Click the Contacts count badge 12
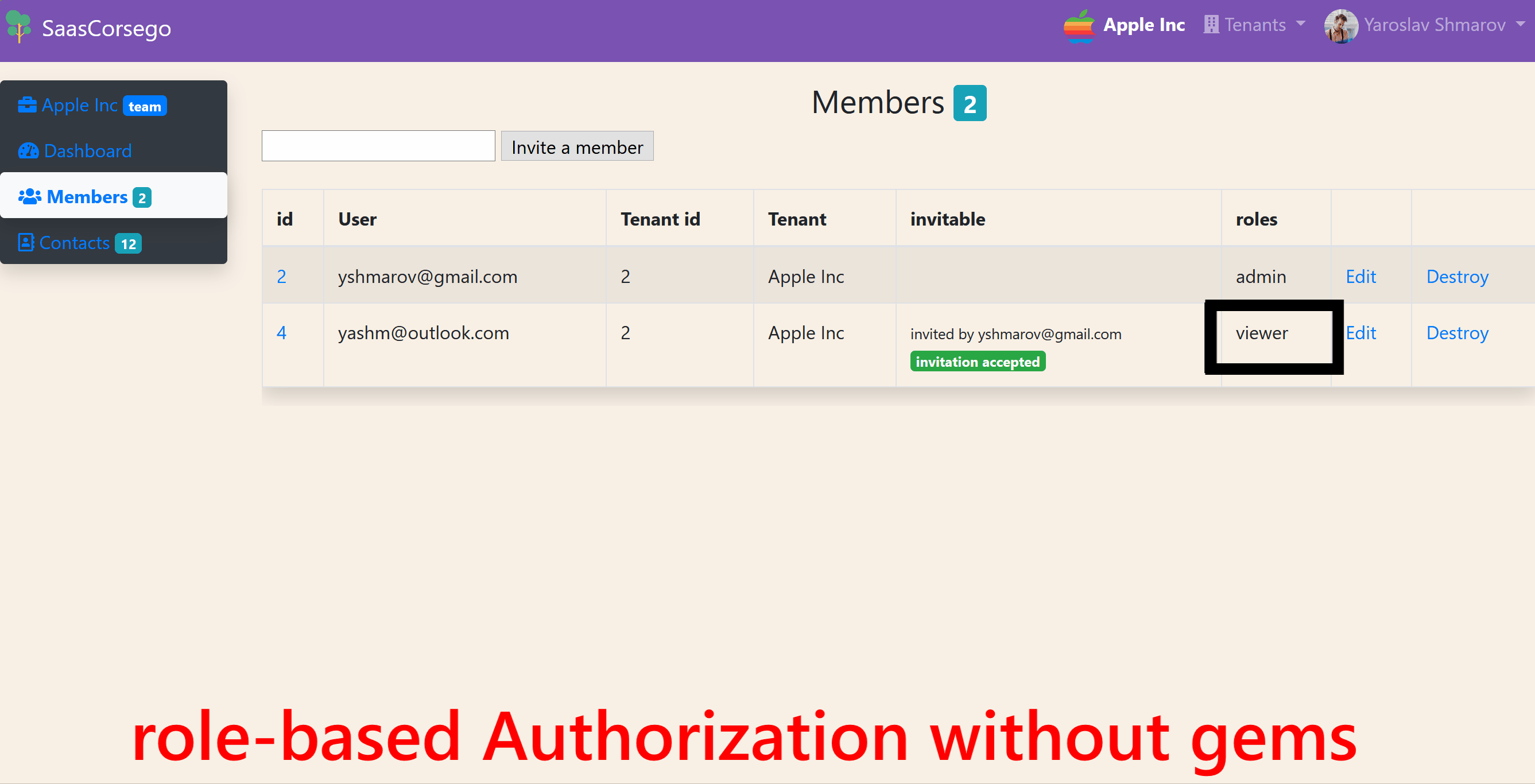 [128, 244]
